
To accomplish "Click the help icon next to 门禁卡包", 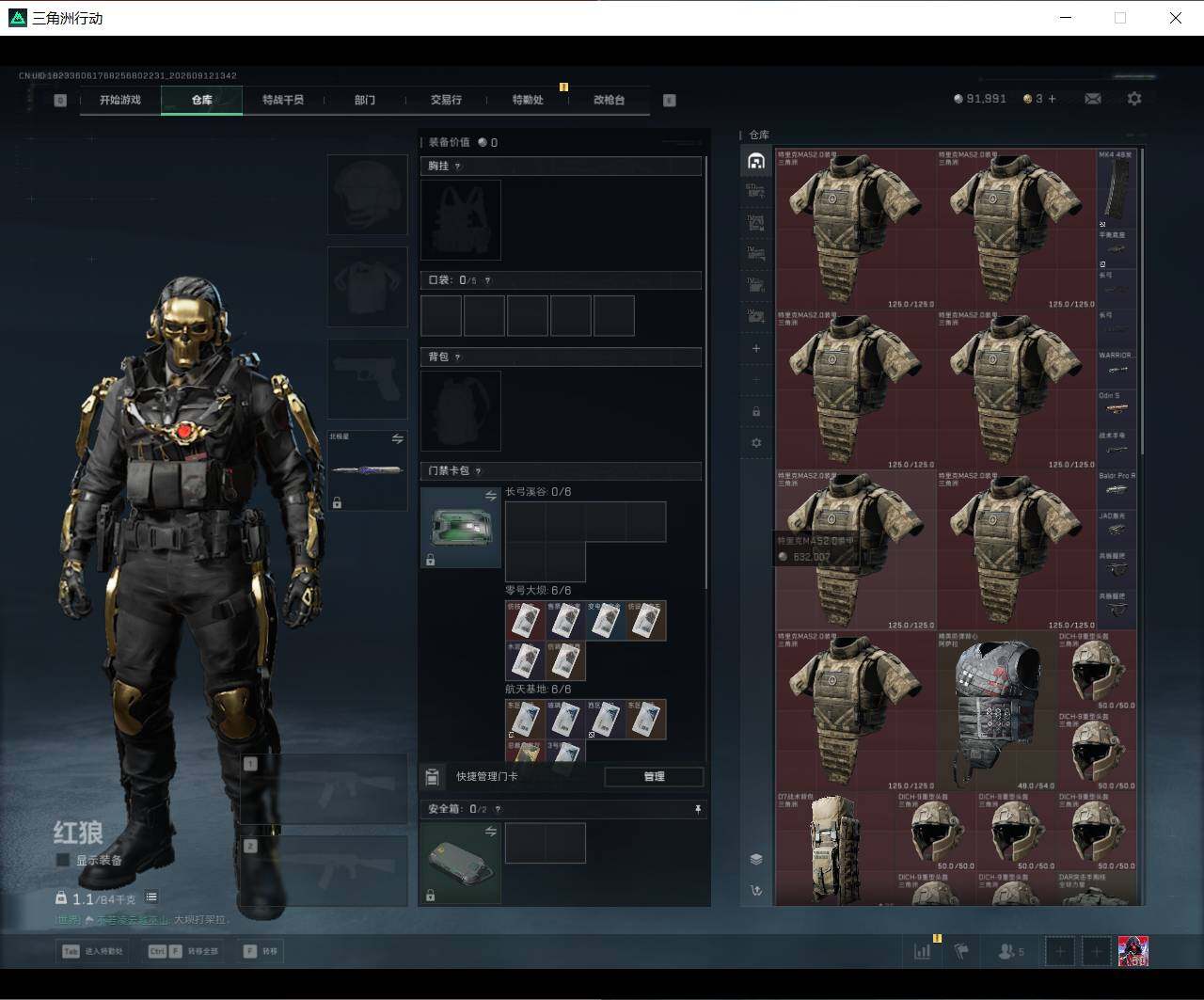I will 478,471.
